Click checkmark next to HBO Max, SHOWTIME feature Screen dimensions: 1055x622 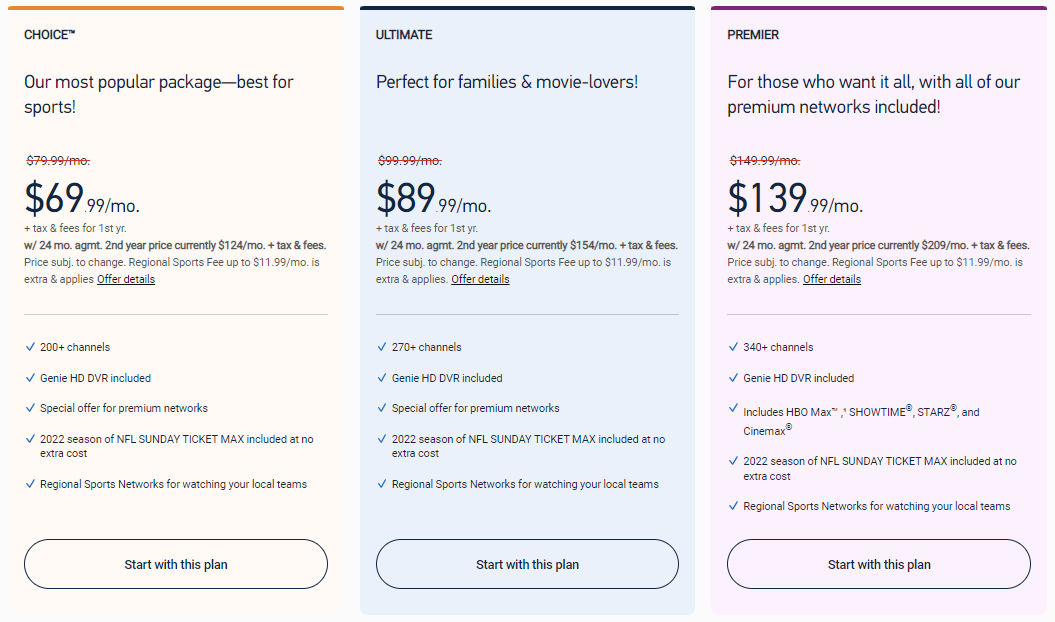point(733,410)
